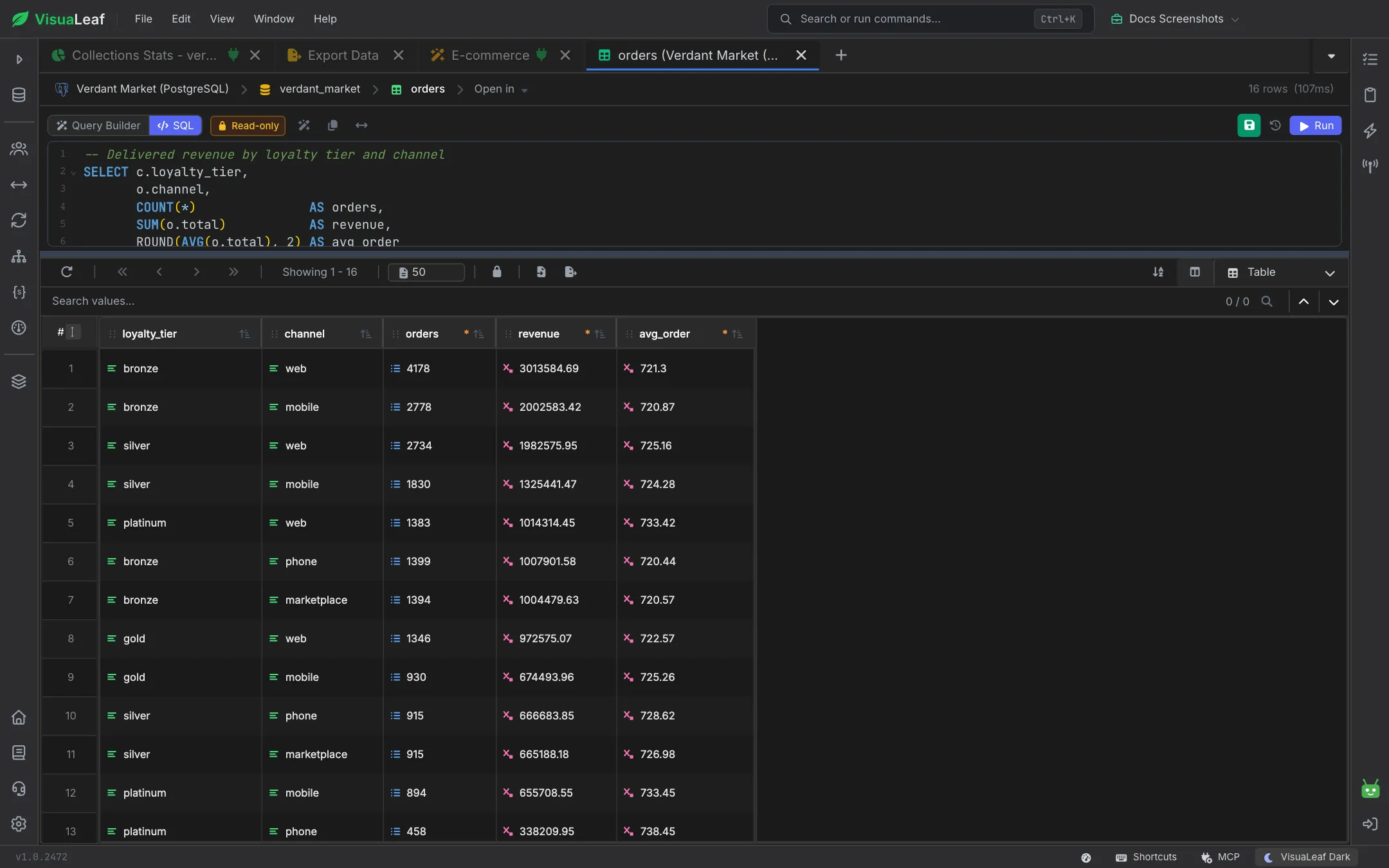1389x868 pixels.
Task: Open settings gear in the left sidebar
Action: pyautogui.click(x=19, y=824)
